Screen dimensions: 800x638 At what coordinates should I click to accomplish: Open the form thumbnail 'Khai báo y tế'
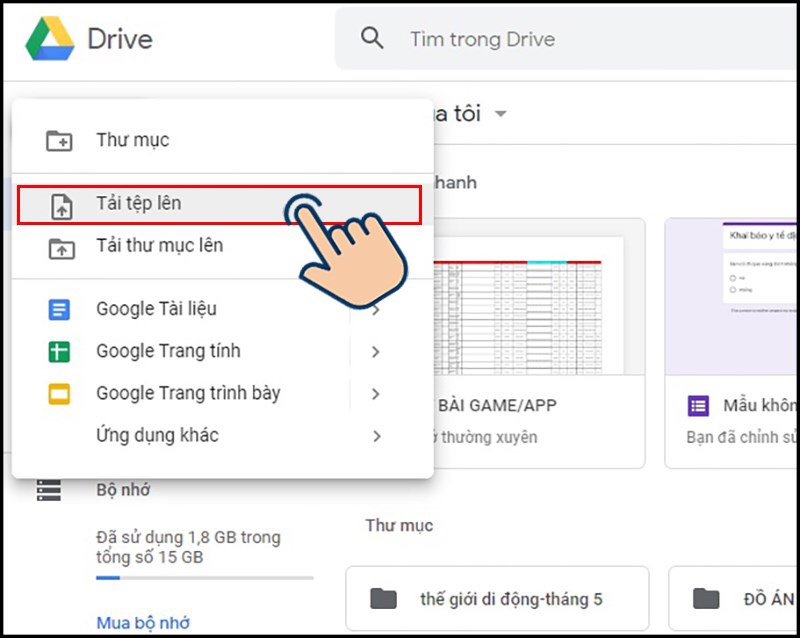[x=731, y=297]
